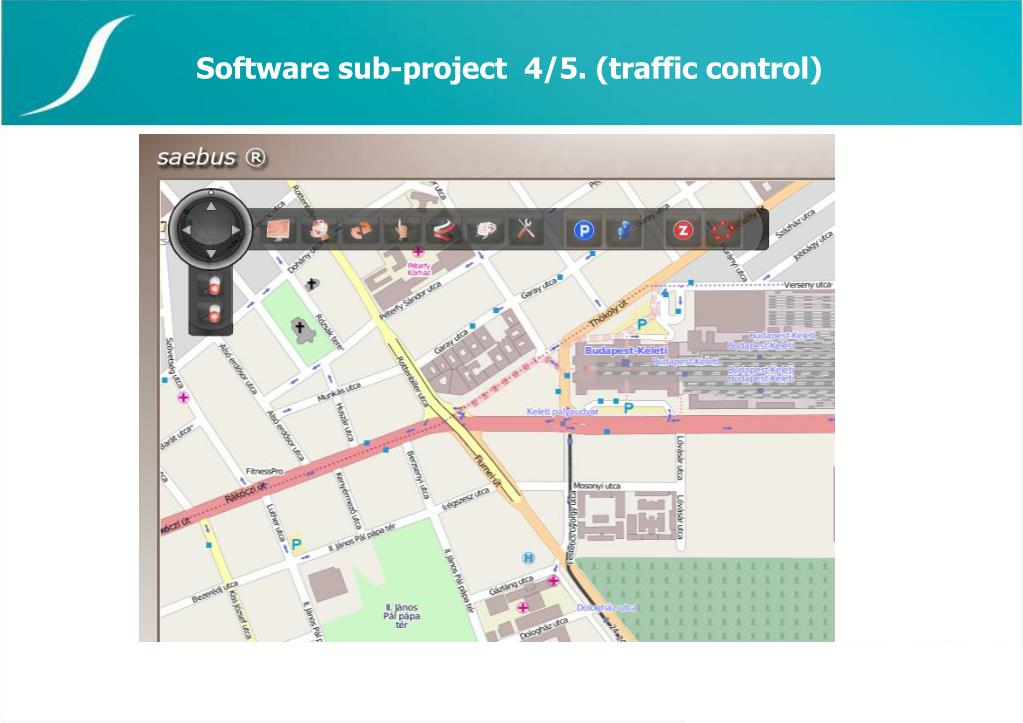Click the parking P icon below Budapest-Keleti
This screenshot has width=1023, height=723.
click(628, 408)
